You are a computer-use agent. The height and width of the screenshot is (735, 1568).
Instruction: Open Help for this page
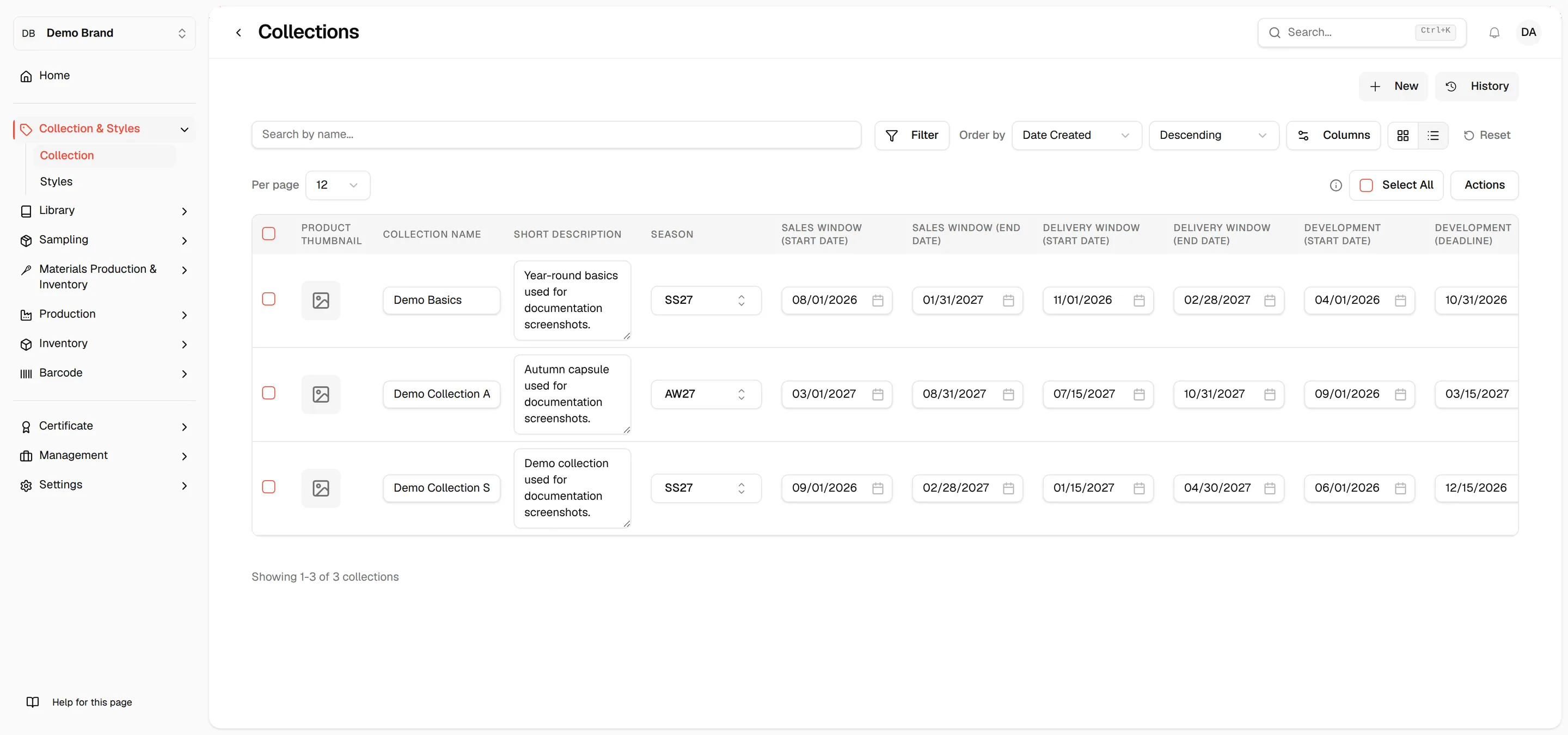click(x=79, y=702)
